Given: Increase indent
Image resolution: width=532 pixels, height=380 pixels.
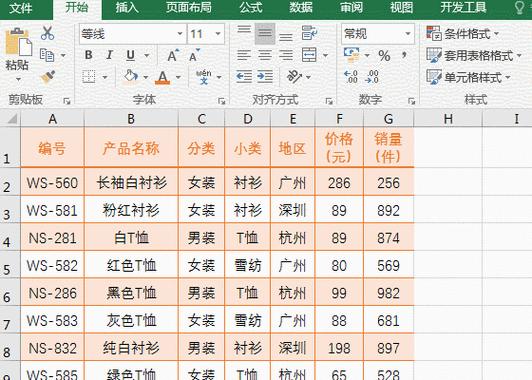Looking at the screenshot, I should 265,77.
